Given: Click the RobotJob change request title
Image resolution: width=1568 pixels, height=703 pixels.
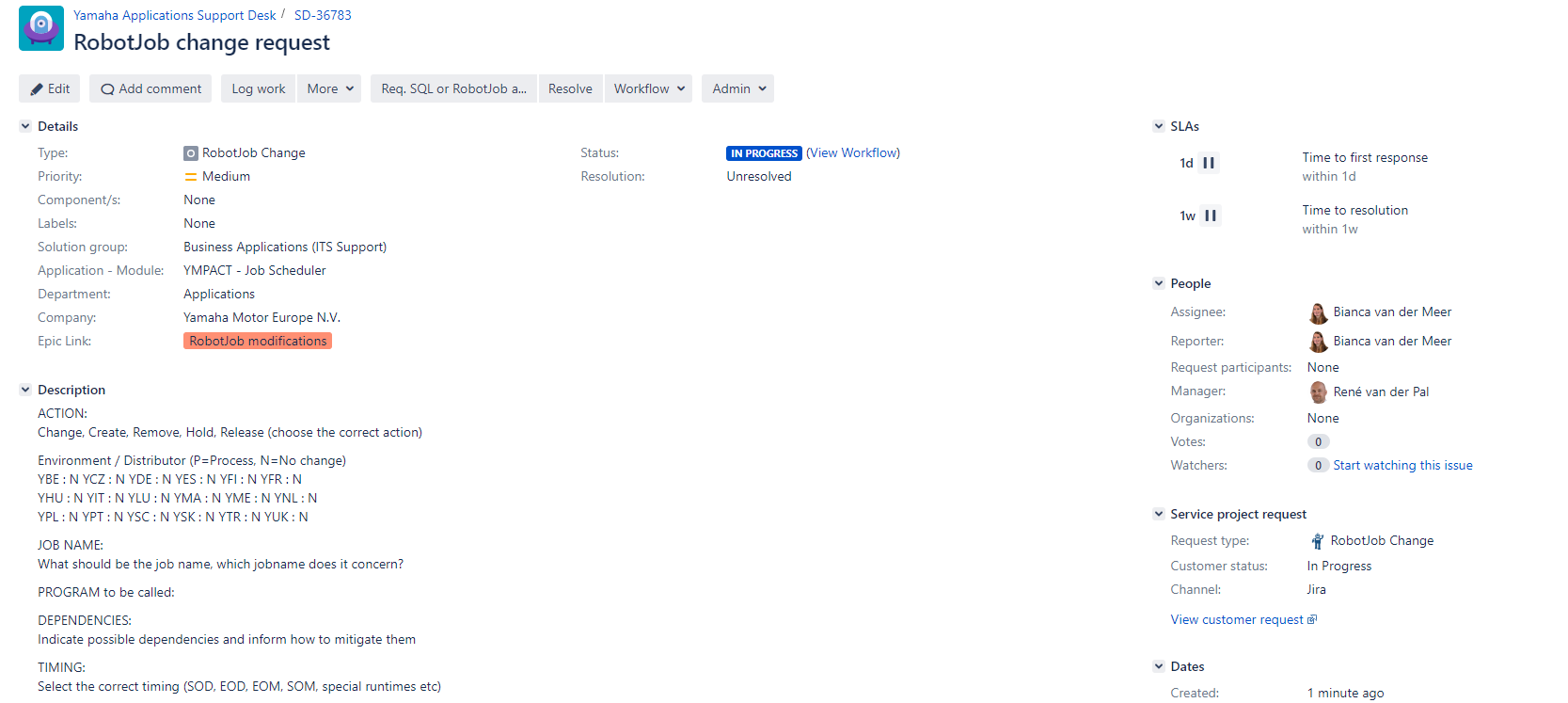Looking at the screenshot, I should pyautogui.click(x=201, y=42).
